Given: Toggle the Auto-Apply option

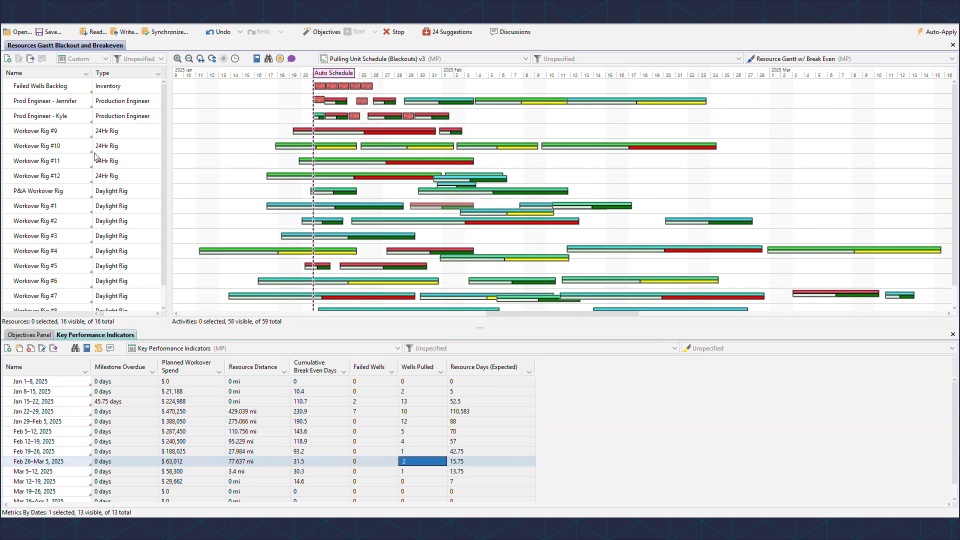Looking at the screenshot, I should pos(937,32).
